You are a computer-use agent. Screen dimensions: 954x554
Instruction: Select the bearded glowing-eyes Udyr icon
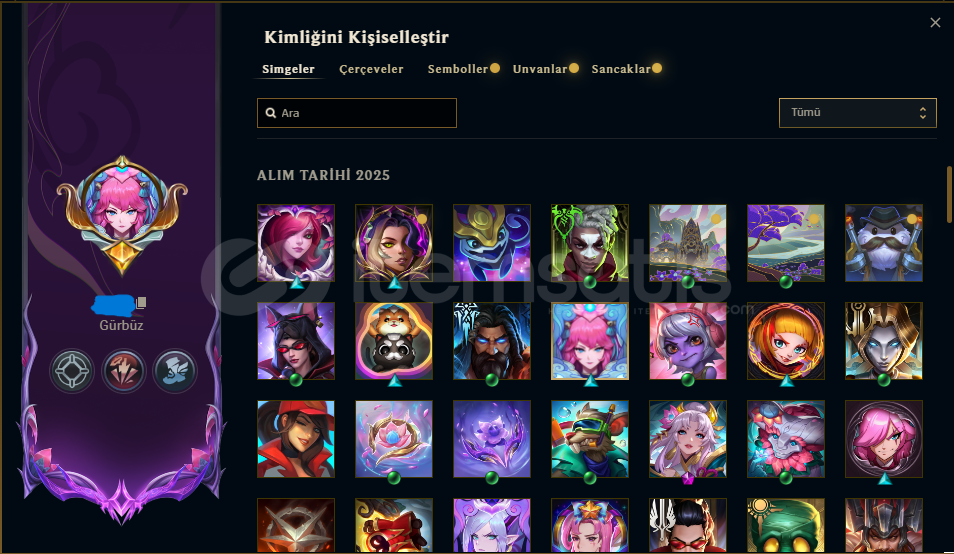click(492, 341)
